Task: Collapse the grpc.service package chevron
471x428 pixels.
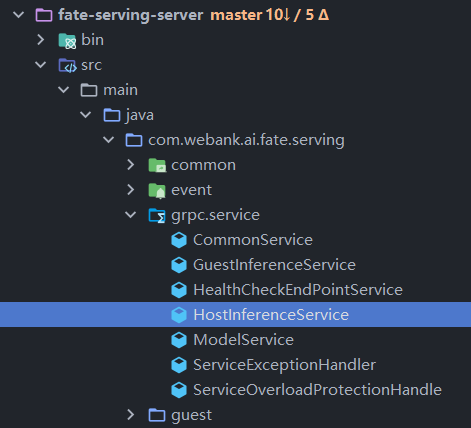Action: pyautogui.click(x=130, y=215)
